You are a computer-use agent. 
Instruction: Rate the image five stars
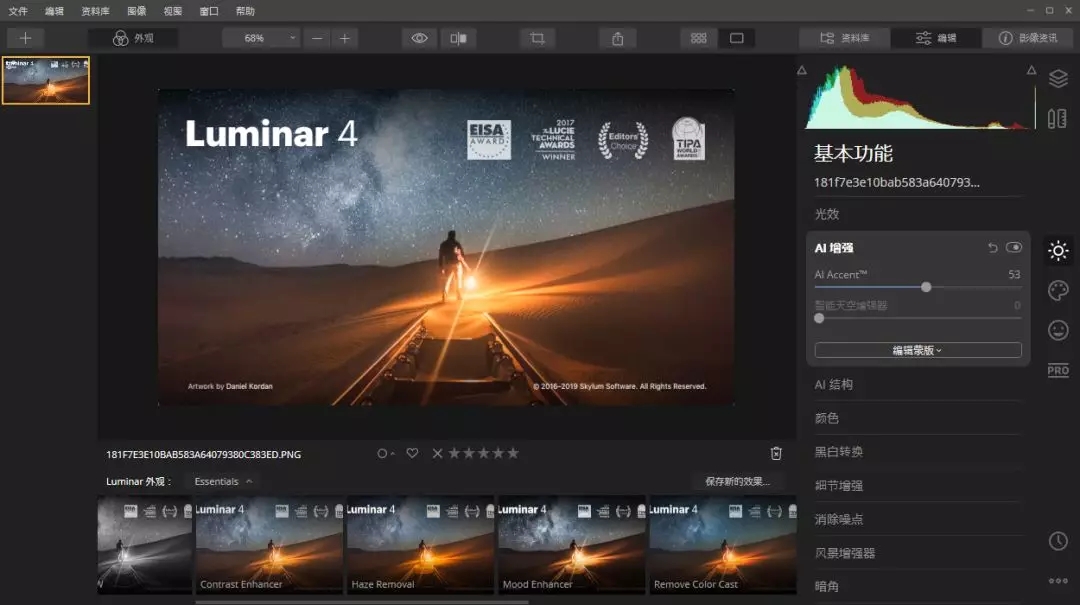[513, 453]
